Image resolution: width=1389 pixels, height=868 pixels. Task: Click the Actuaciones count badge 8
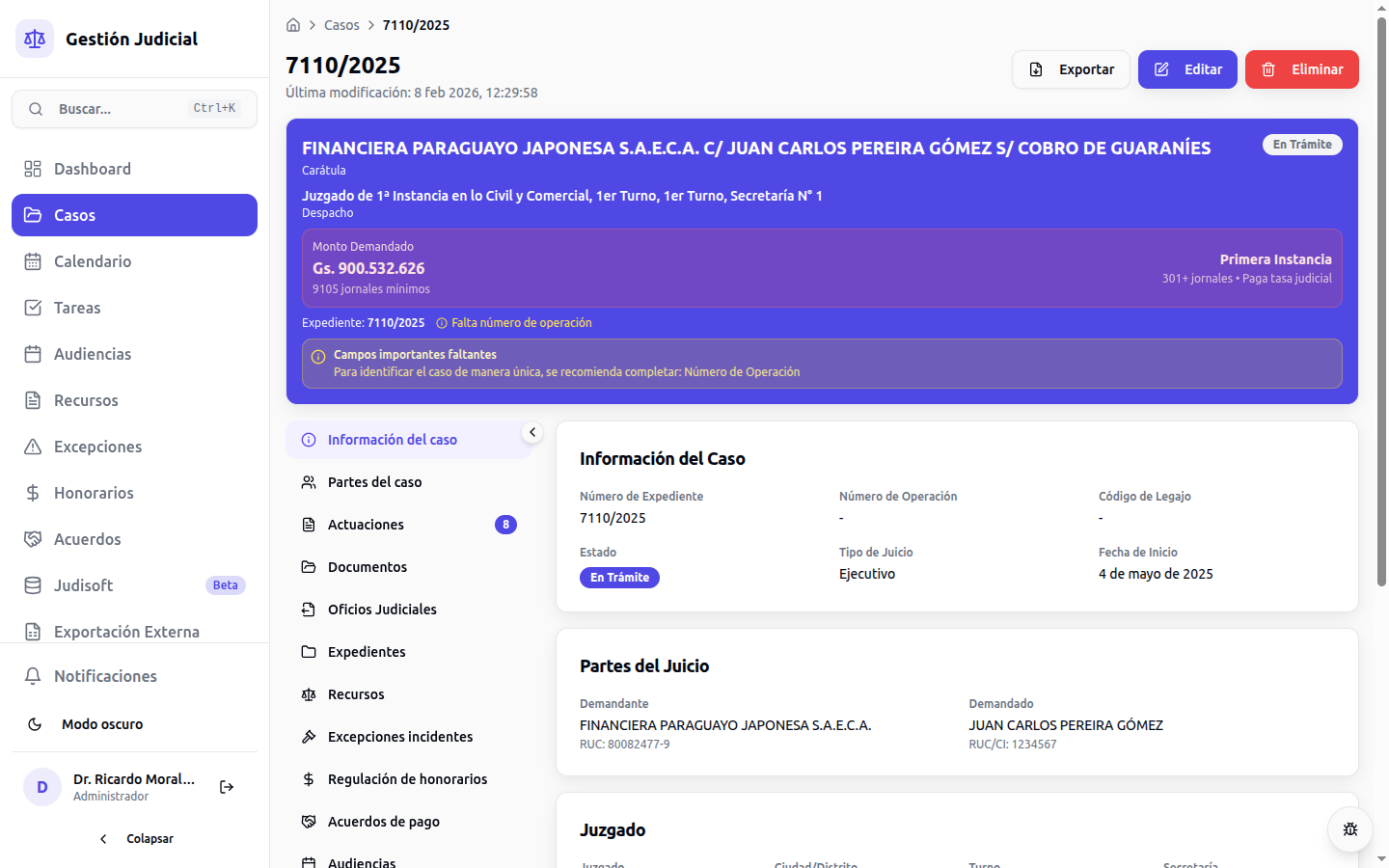pyautogui.click(x=505, y=525)
